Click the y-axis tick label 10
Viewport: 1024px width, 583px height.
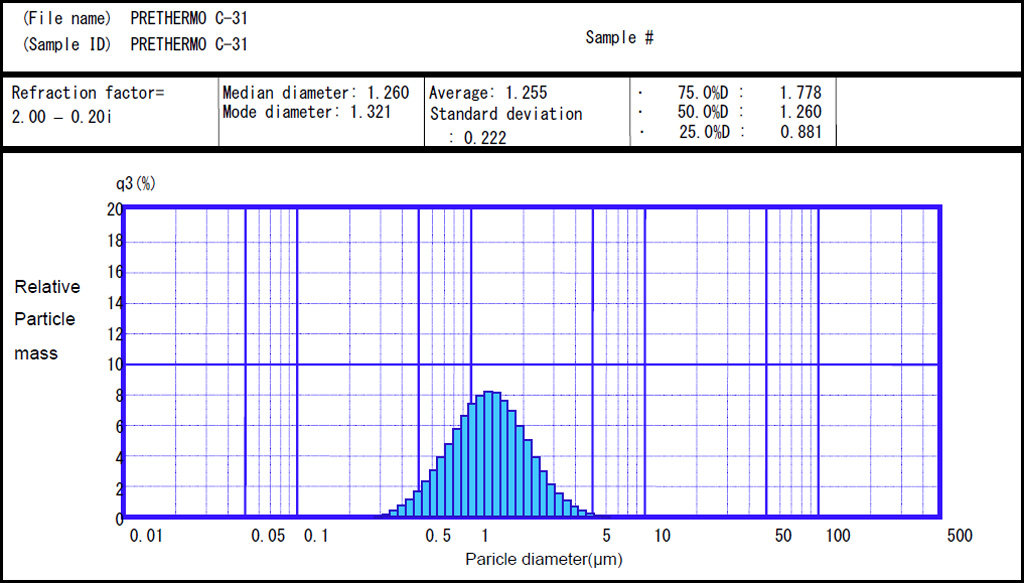click(x=114, y=364)
